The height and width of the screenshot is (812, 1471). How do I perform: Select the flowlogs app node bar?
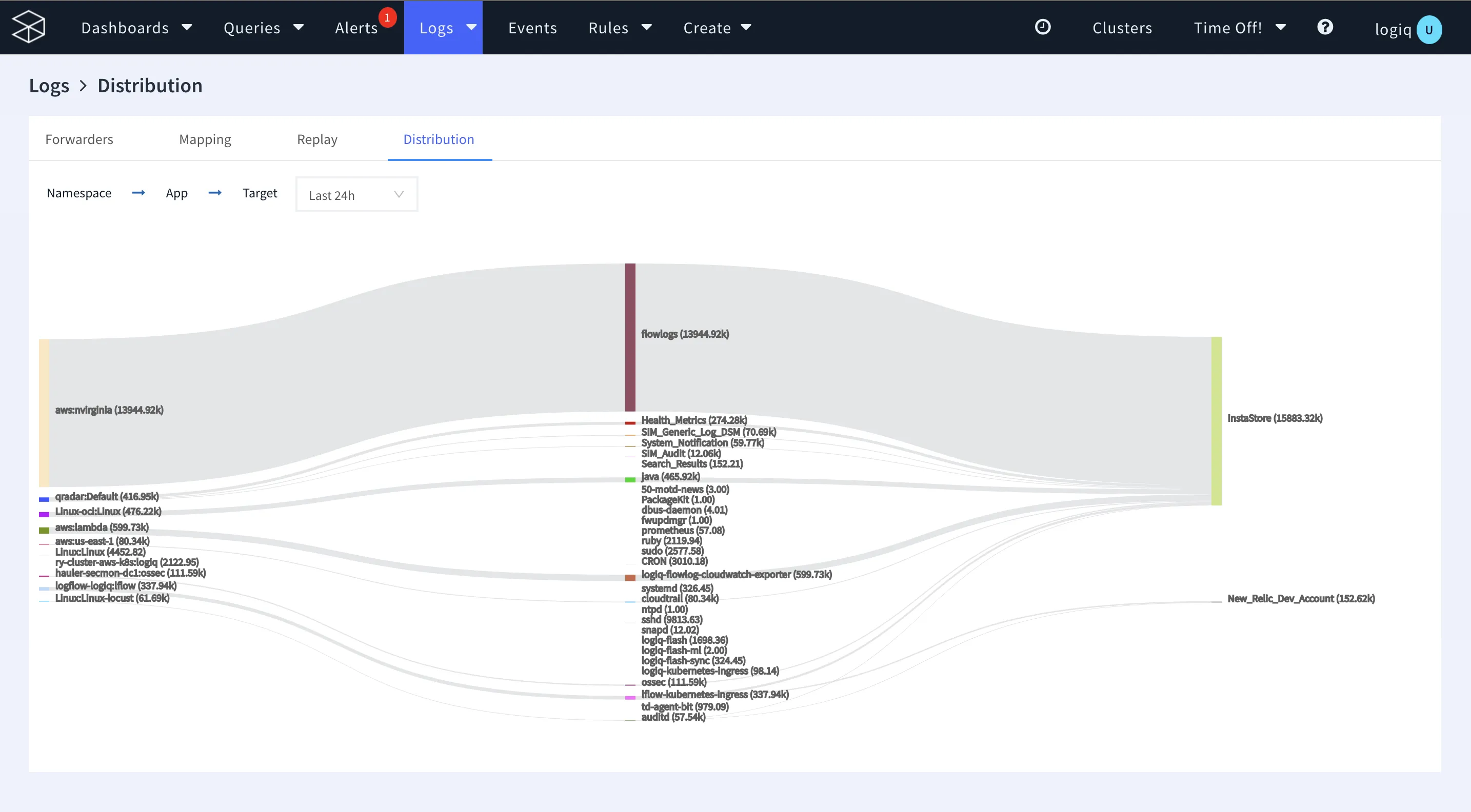[630, 337]
